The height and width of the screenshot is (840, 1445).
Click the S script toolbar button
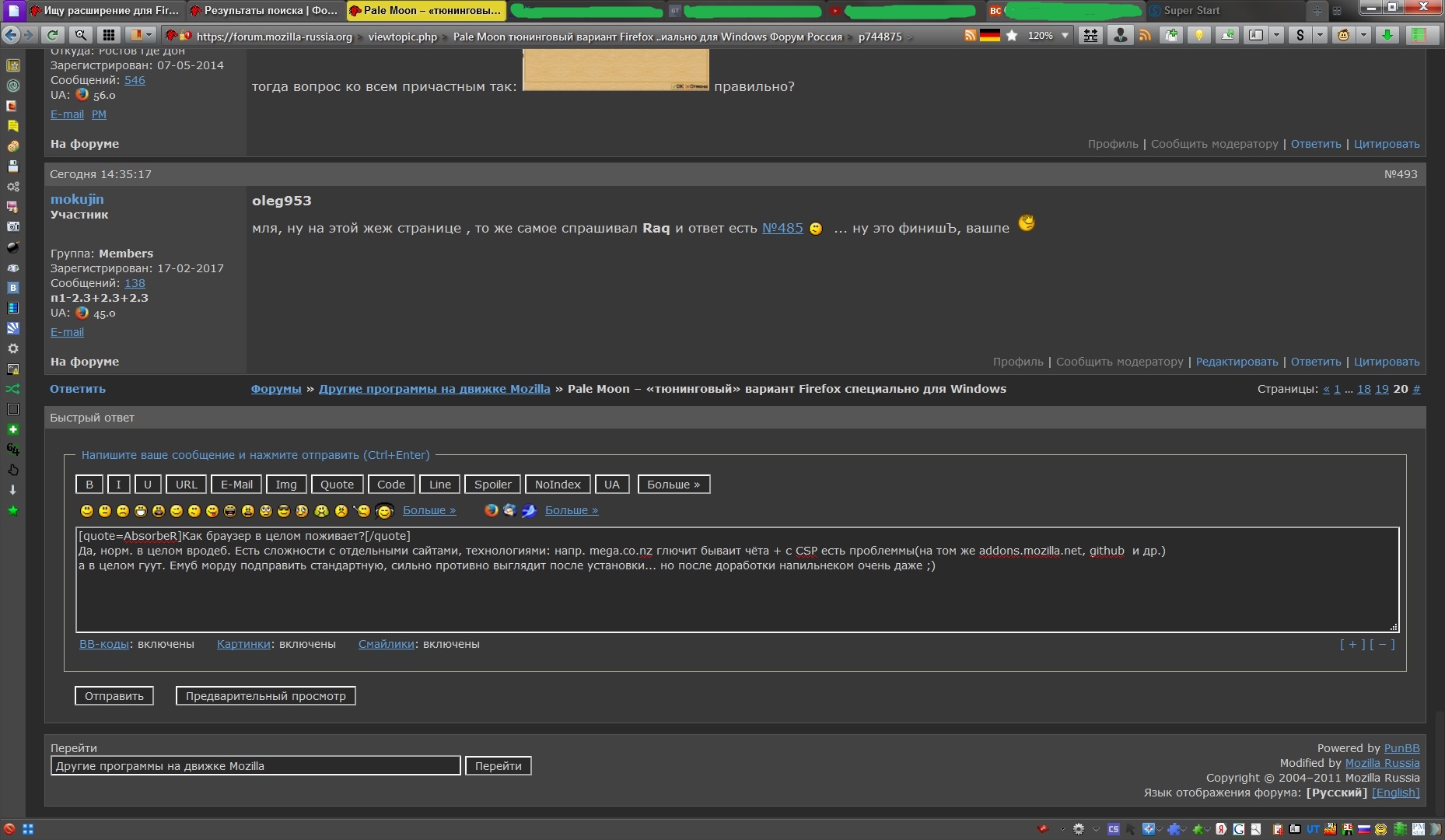pos(1300,35)
